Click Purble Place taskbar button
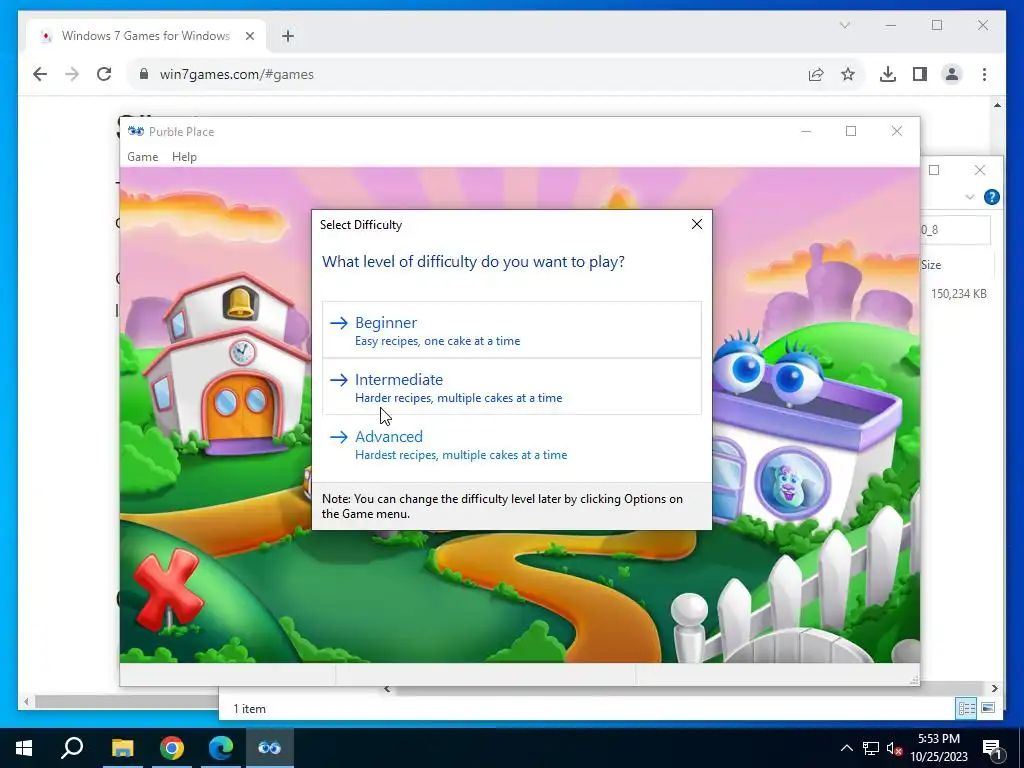The width and height of the screenshot is (1024, 768). click(x=270, y=748)
